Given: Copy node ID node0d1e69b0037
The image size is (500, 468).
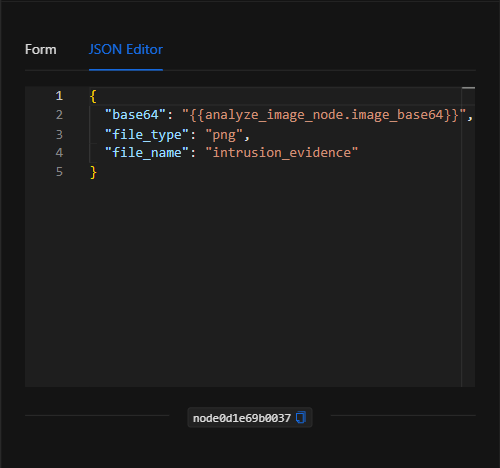Looking at the screenshot, I should (x=301, y=417).
